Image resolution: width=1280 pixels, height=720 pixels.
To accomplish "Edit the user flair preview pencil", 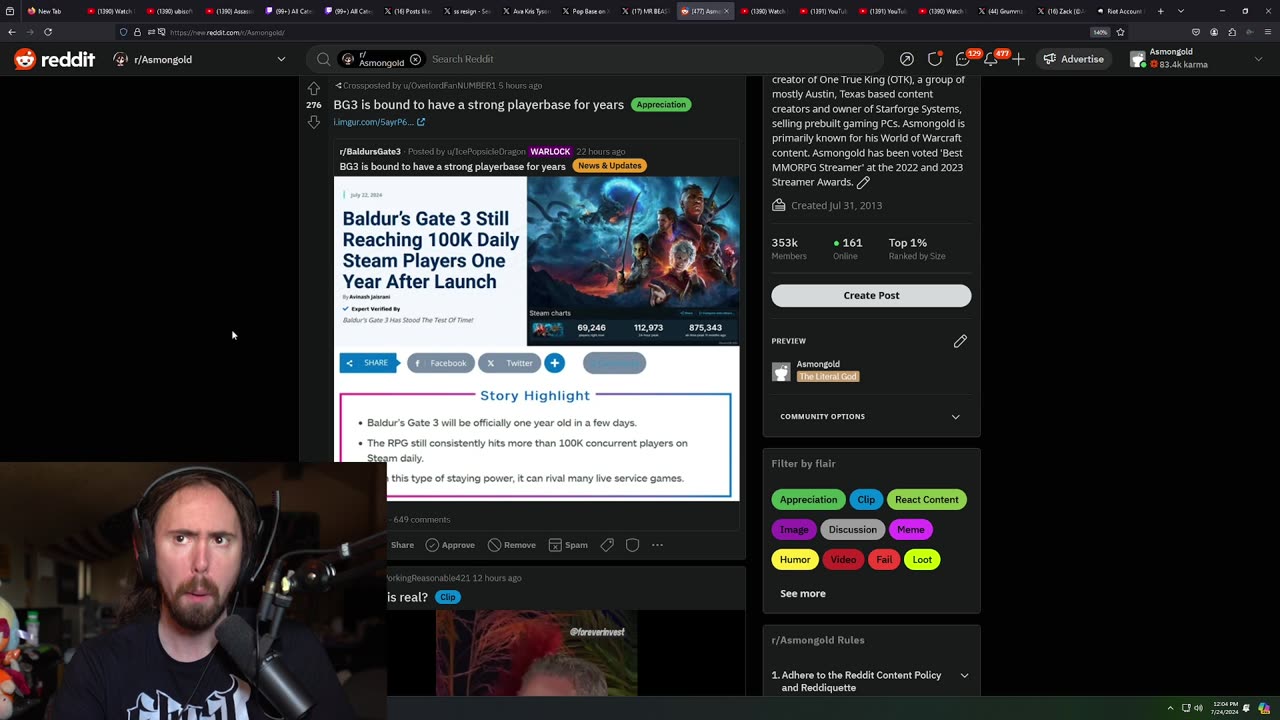I will tap(960, 341).
